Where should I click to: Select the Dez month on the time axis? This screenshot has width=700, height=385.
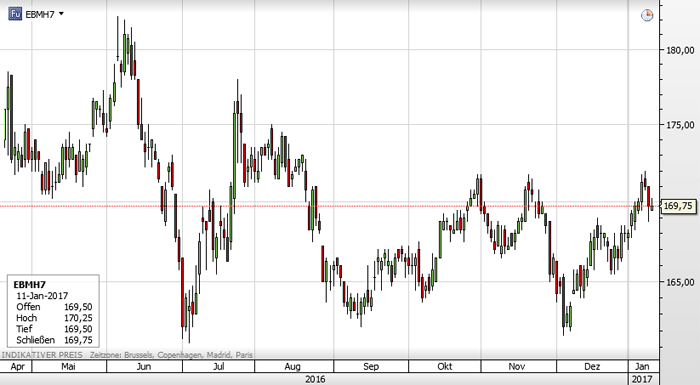tap(592, 367)
